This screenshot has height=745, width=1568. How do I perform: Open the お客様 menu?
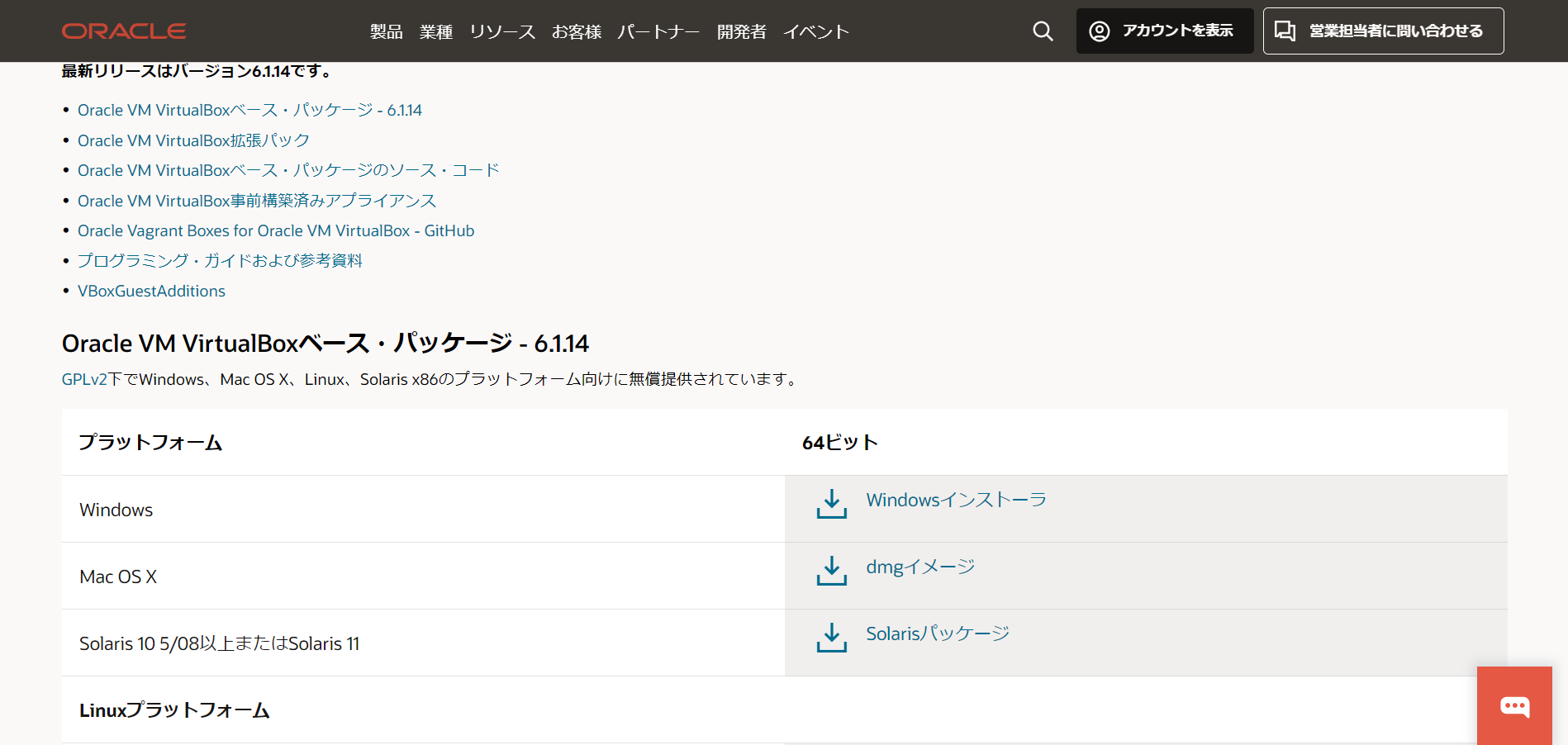577,31
